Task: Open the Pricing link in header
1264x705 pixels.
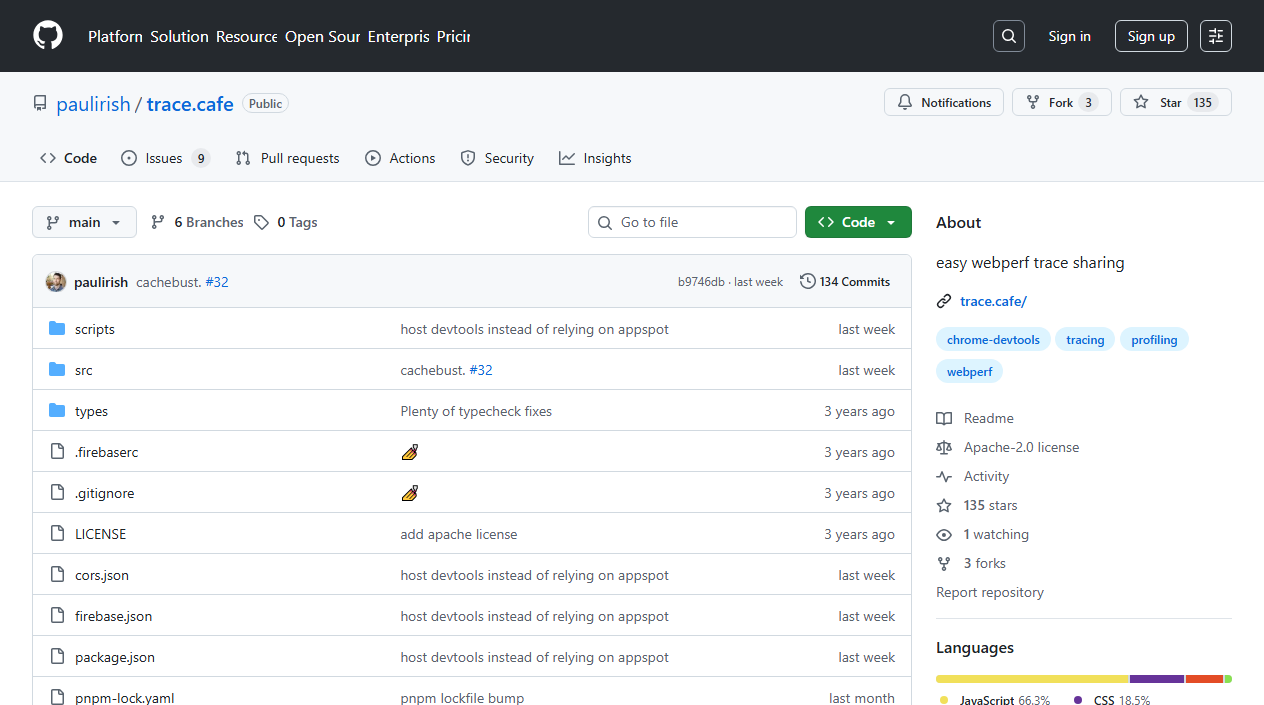Action: tap(453, 36)
